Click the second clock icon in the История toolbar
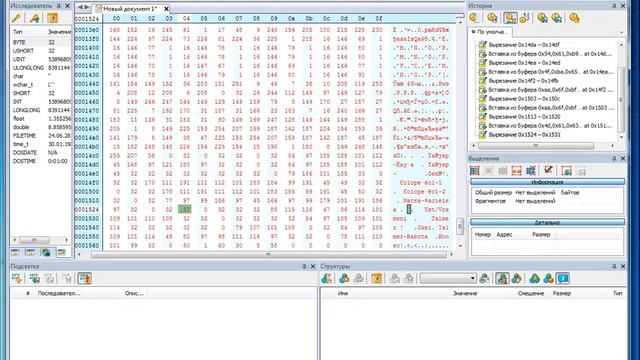 [x=492, y=18]
